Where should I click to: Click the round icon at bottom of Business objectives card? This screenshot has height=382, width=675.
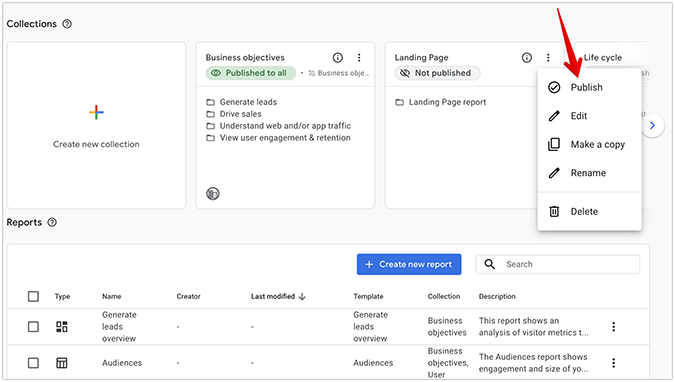click(x=213, y=194)
